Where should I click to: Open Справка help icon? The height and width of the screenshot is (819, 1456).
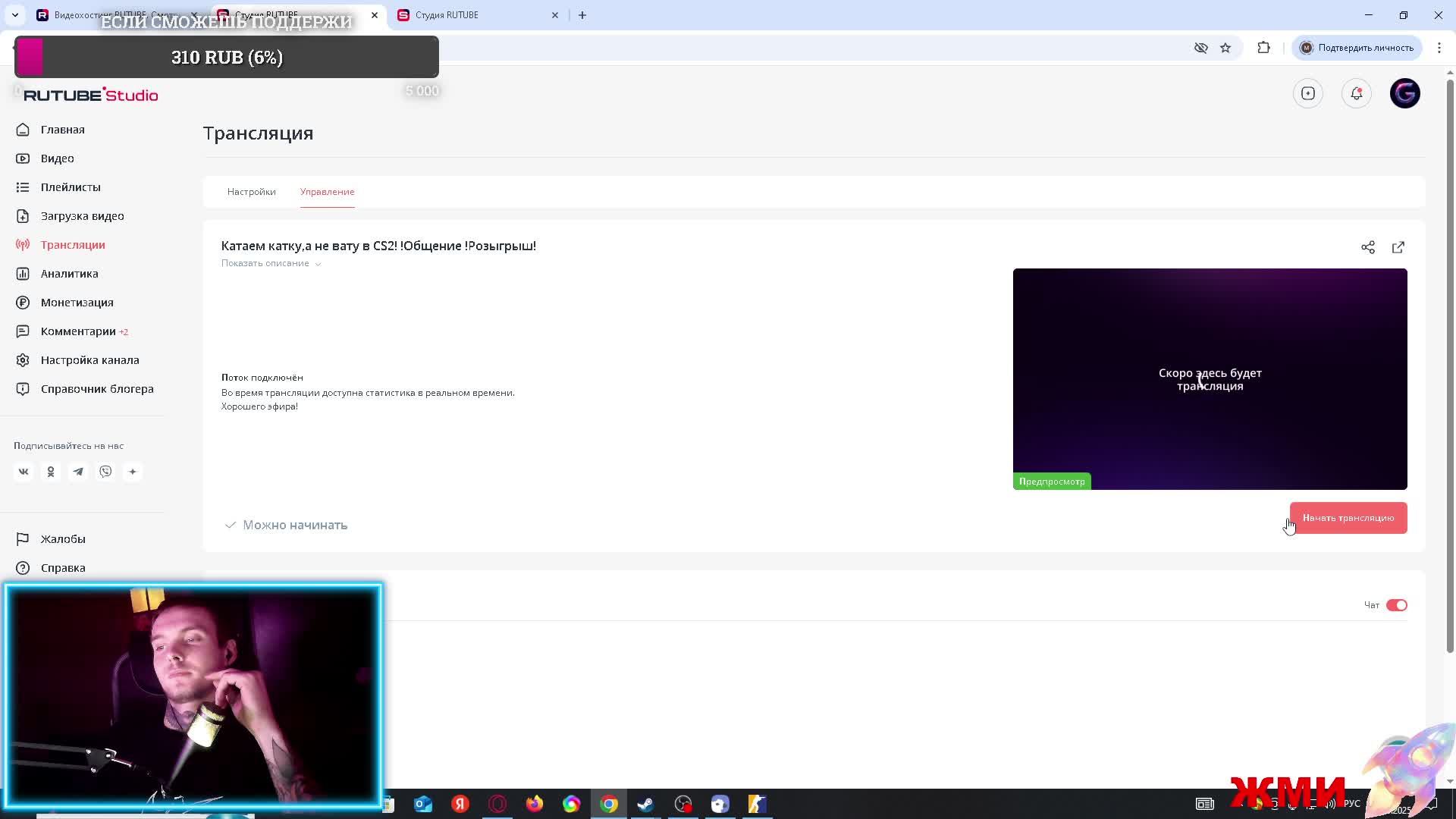click(x=23, y=568)
